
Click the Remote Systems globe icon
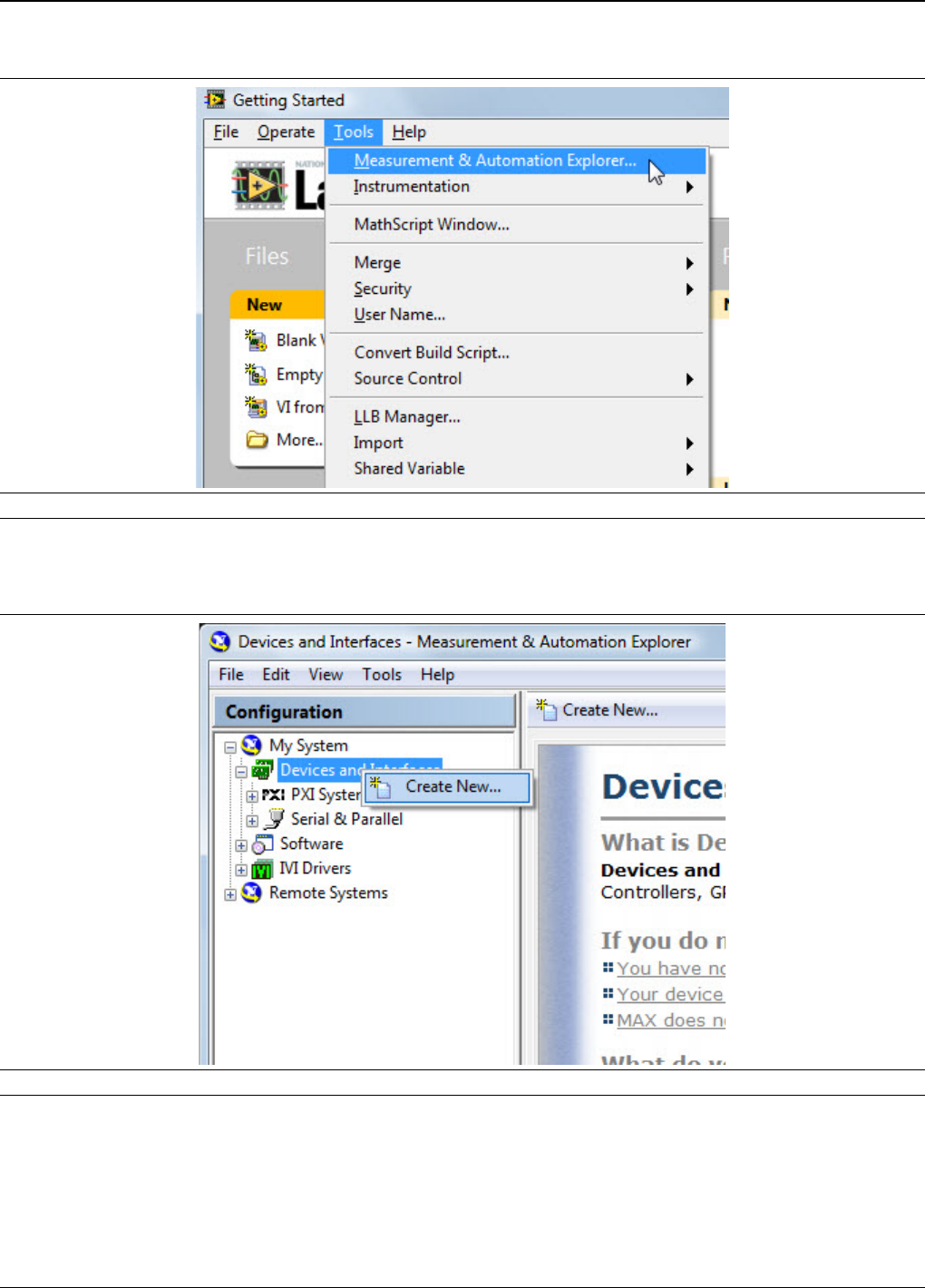coord(252,893)
